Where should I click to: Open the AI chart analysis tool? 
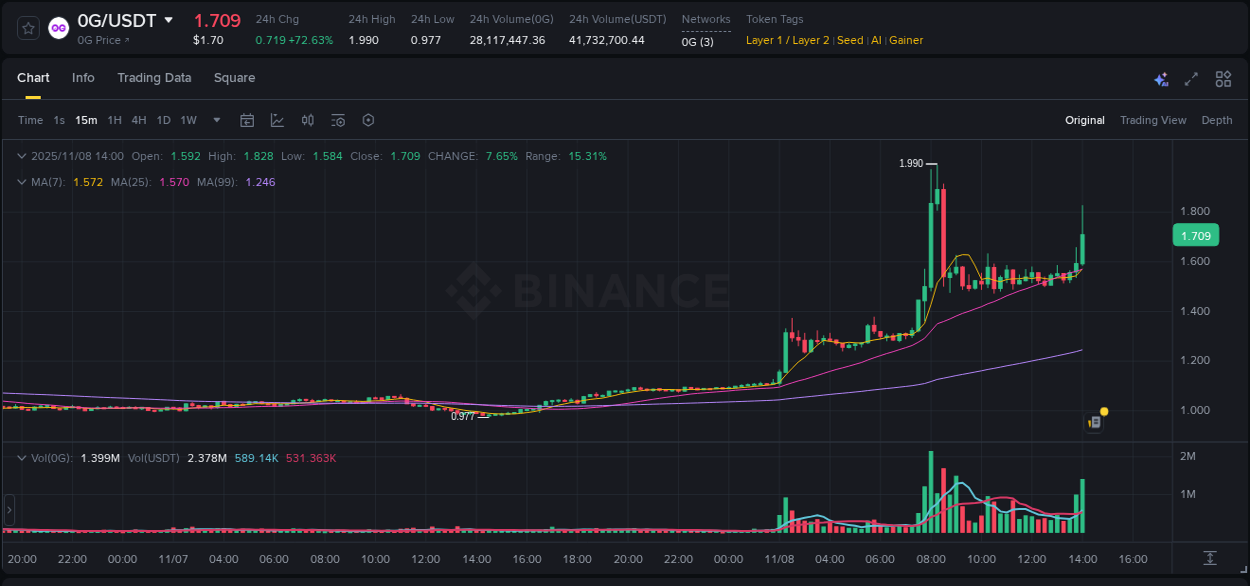pyautogui.click(x=1161, y=78)
